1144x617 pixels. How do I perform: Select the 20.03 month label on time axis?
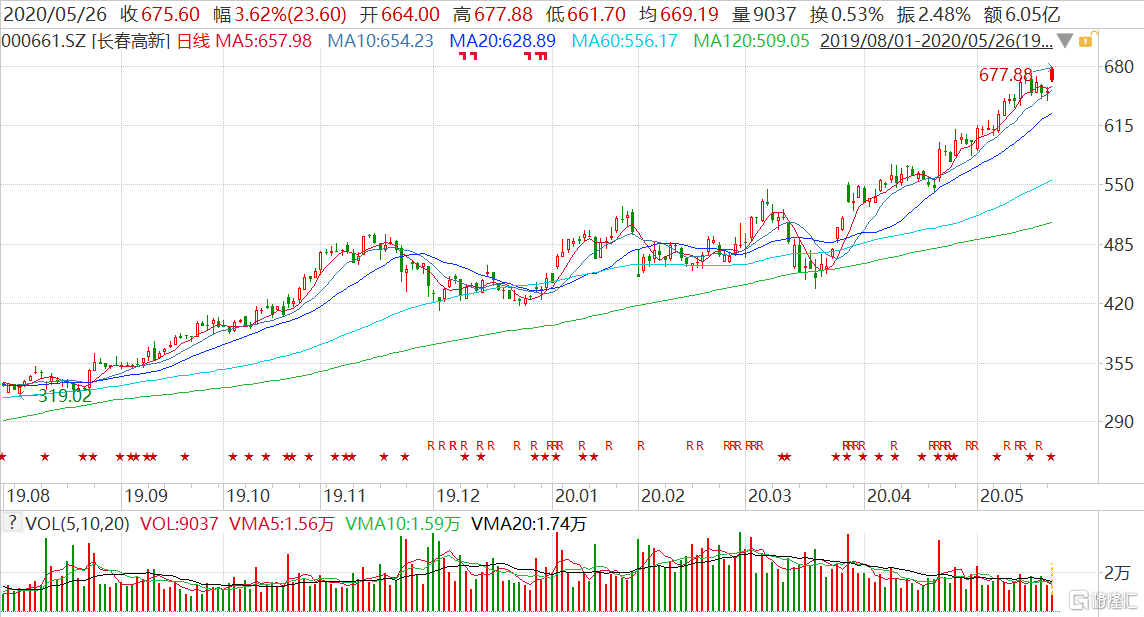pos(767,495)
